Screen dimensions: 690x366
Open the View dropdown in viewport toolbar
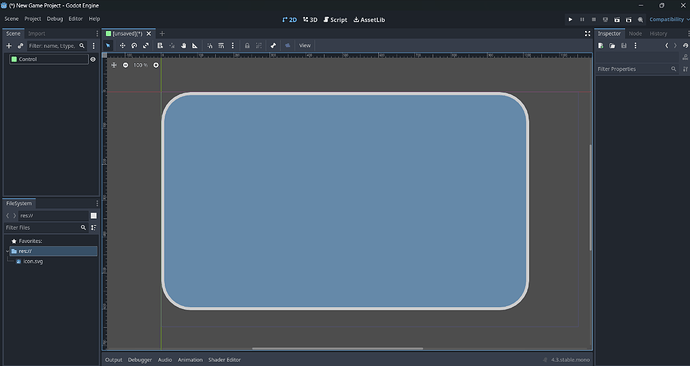click(x=305, y=45)
